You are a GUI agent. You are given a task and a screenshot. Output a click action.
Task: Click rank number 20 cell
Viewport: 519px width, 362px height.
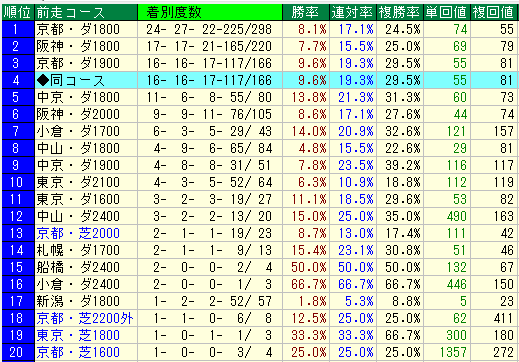coord(18,352)
